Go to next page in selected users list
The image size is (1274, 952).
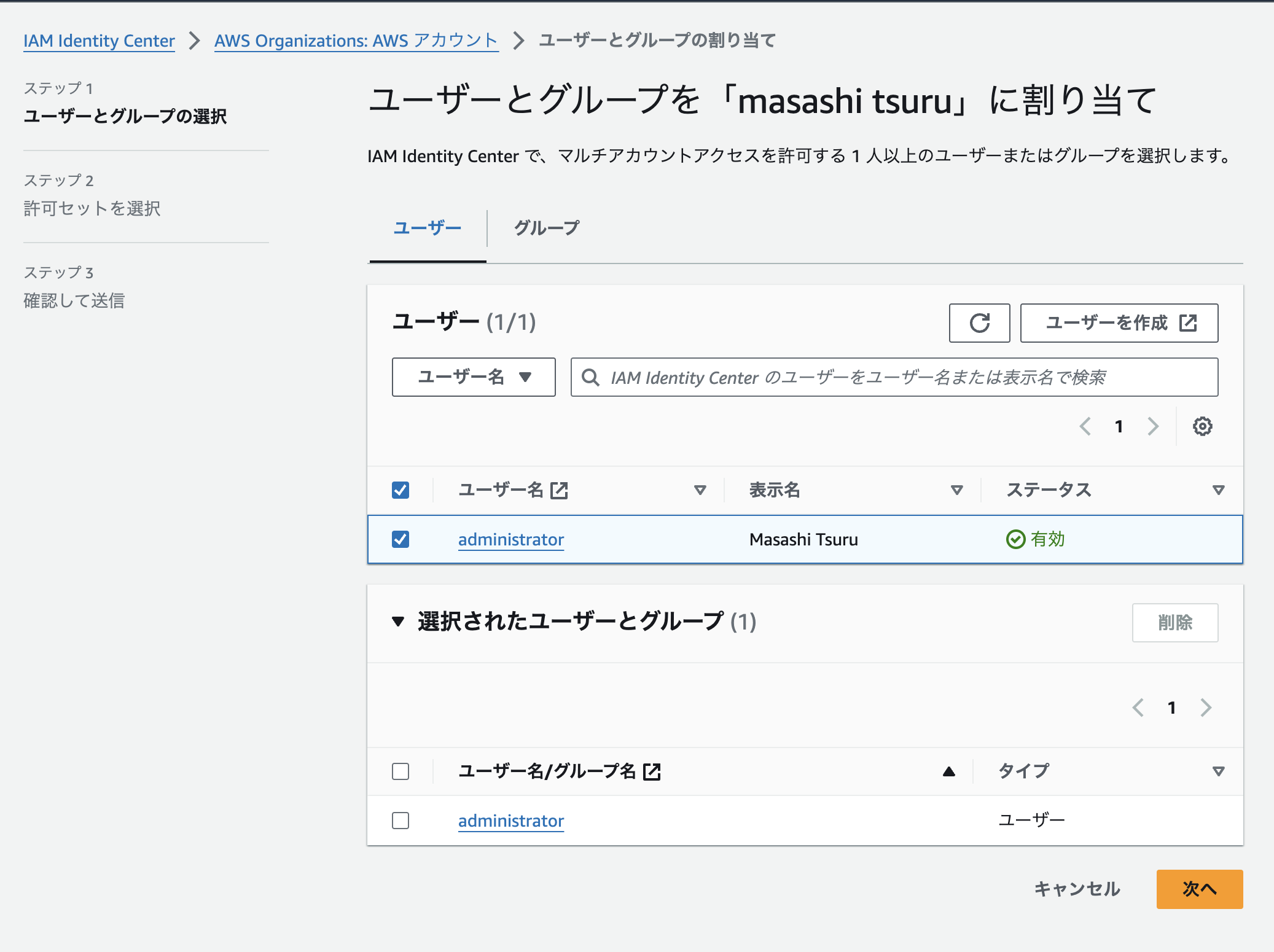[x=1206, y=708]
